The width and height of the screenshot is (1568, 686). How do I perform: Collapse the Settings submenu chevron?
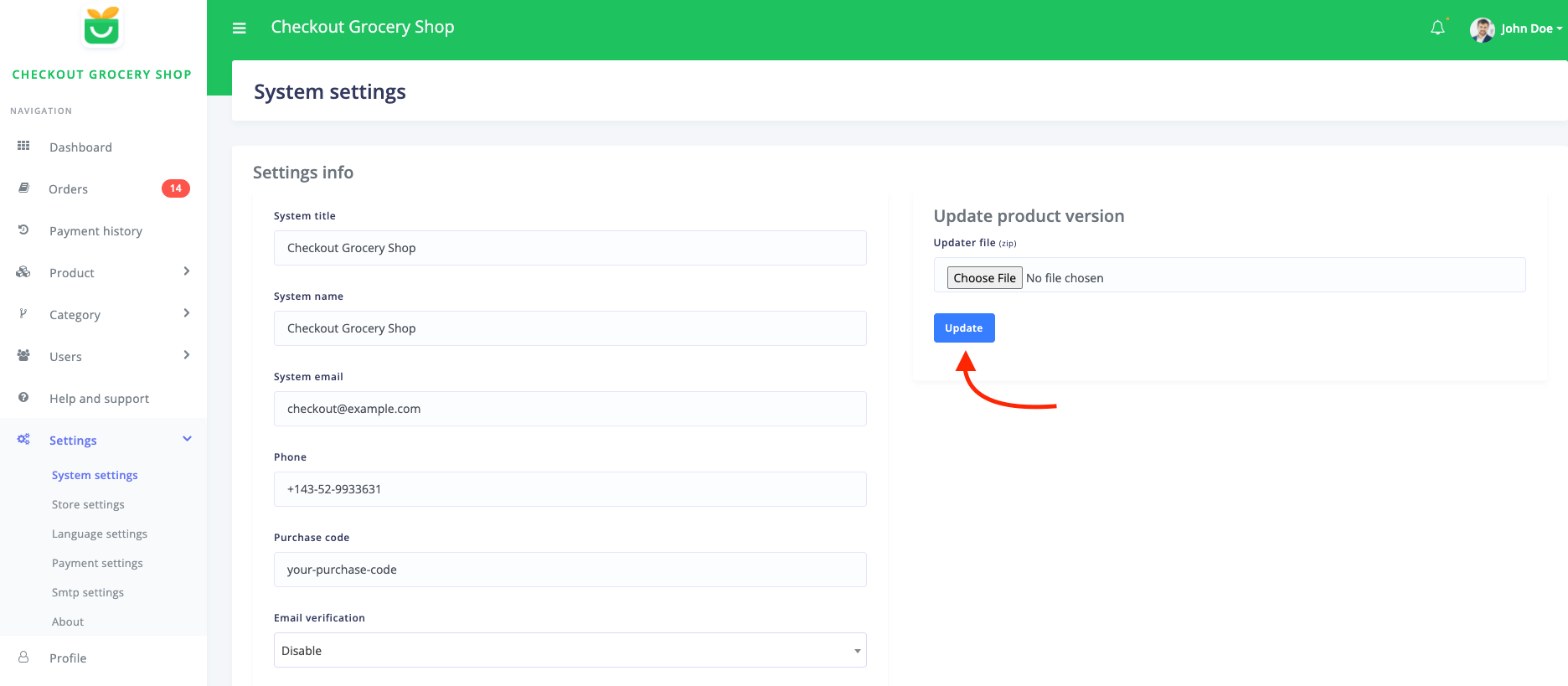(187, 439)
